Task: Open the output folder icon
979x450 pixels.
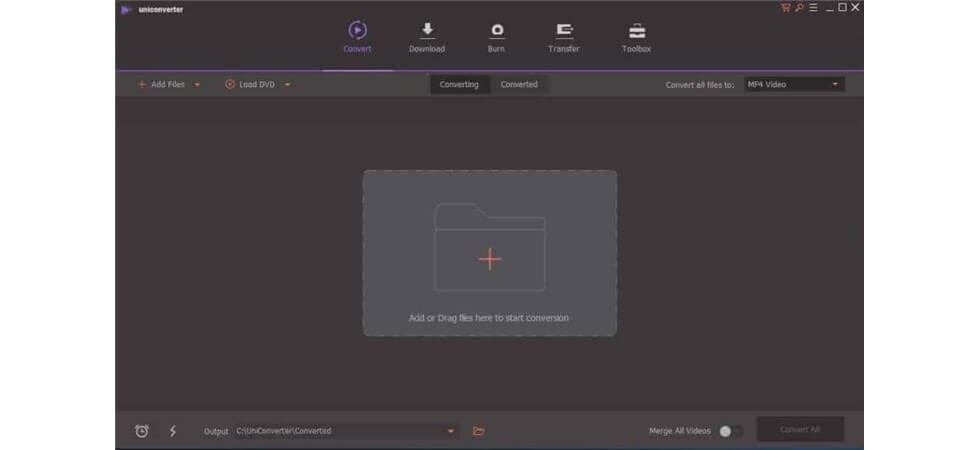Action: point(479,431)
